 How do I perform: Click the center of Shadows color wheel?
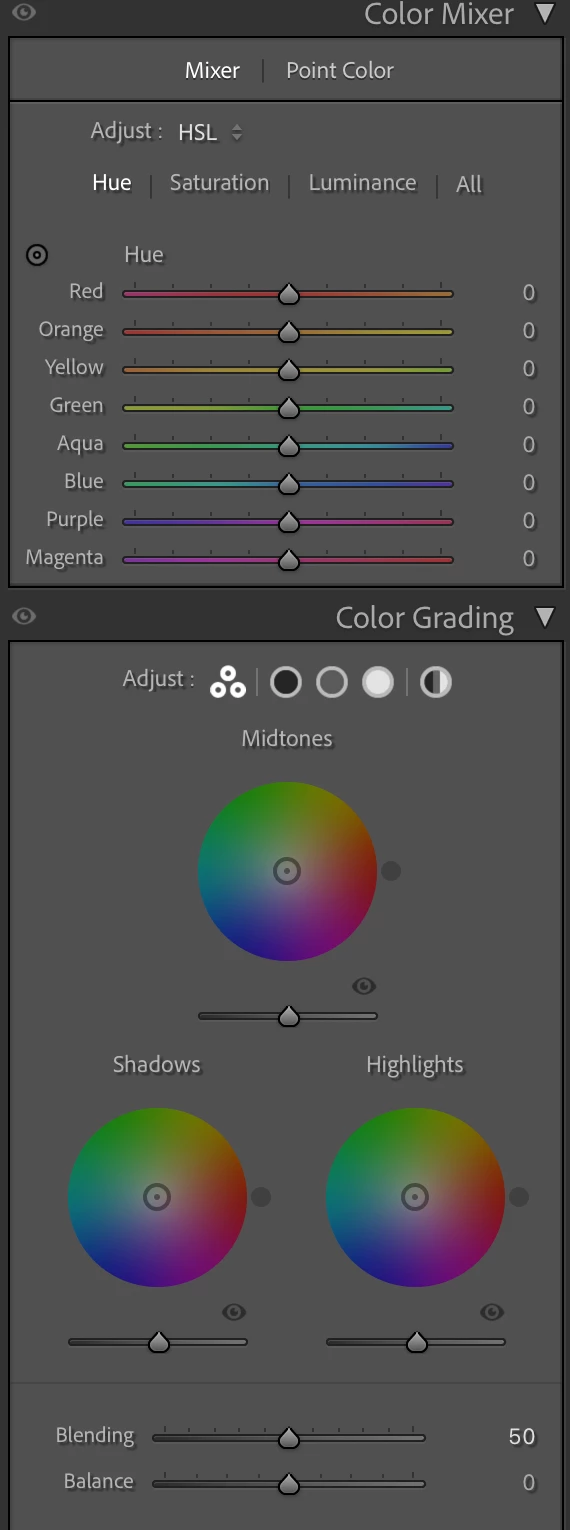[157, 1196]
